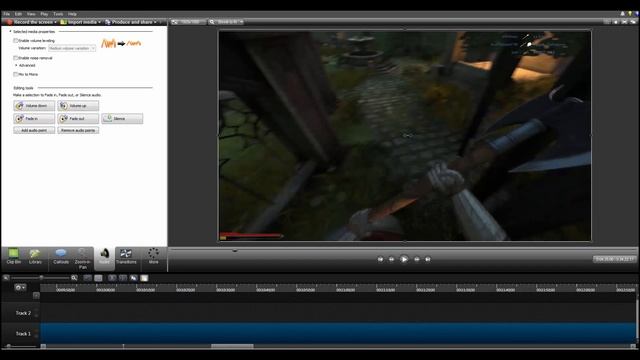
Task: Click the Fade in button
Action: (34, 118)
